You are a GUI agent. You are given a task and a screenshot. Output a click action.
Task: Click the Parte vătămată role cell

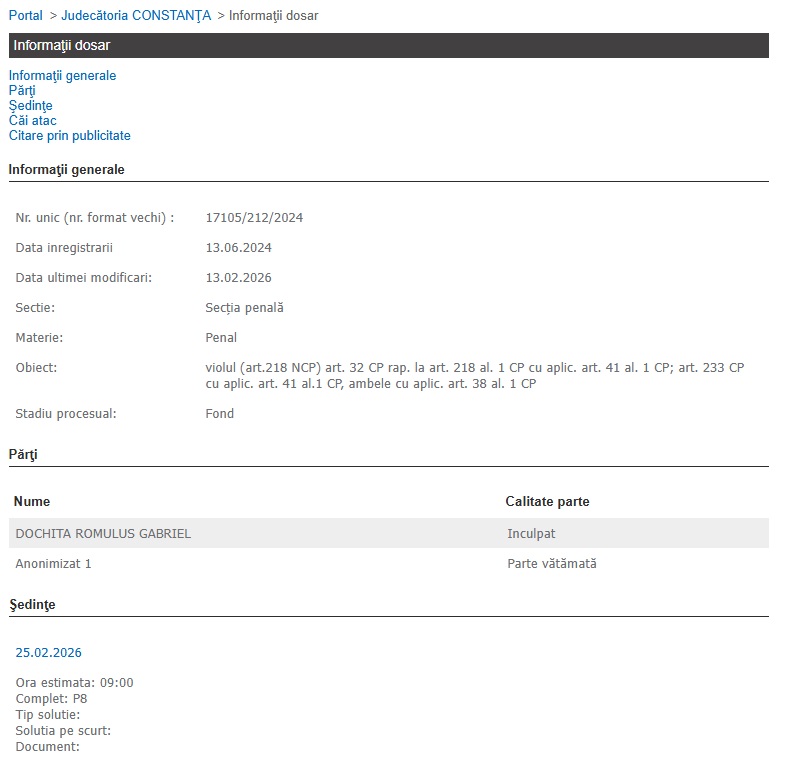tap(551, 564)
